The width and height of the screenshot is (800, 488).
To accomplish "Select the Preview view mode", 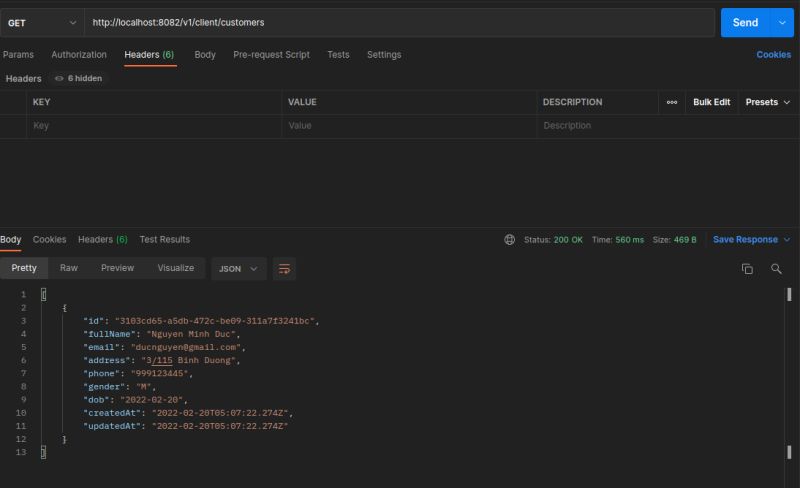I will pos(117,268).
